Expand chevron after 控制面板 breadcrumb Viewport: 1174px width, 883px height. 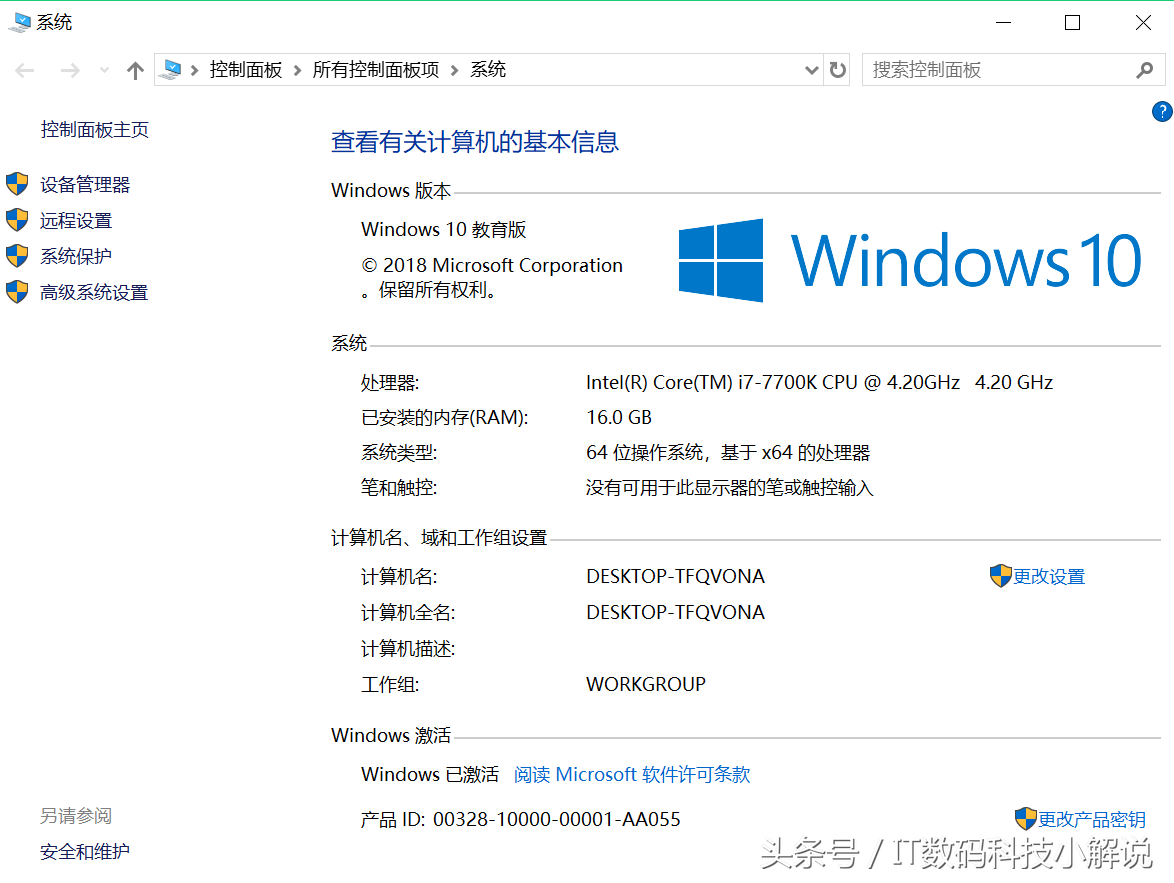[297, 70]
